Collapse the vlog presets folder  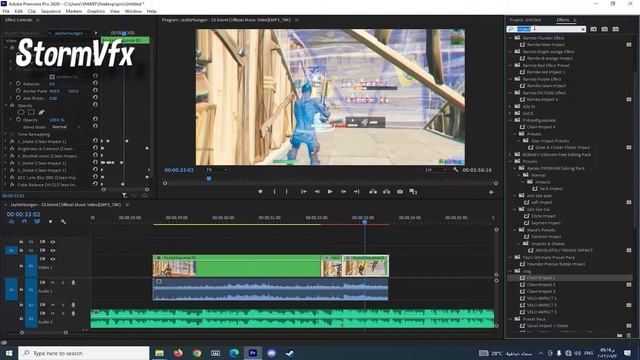[511, 271]
